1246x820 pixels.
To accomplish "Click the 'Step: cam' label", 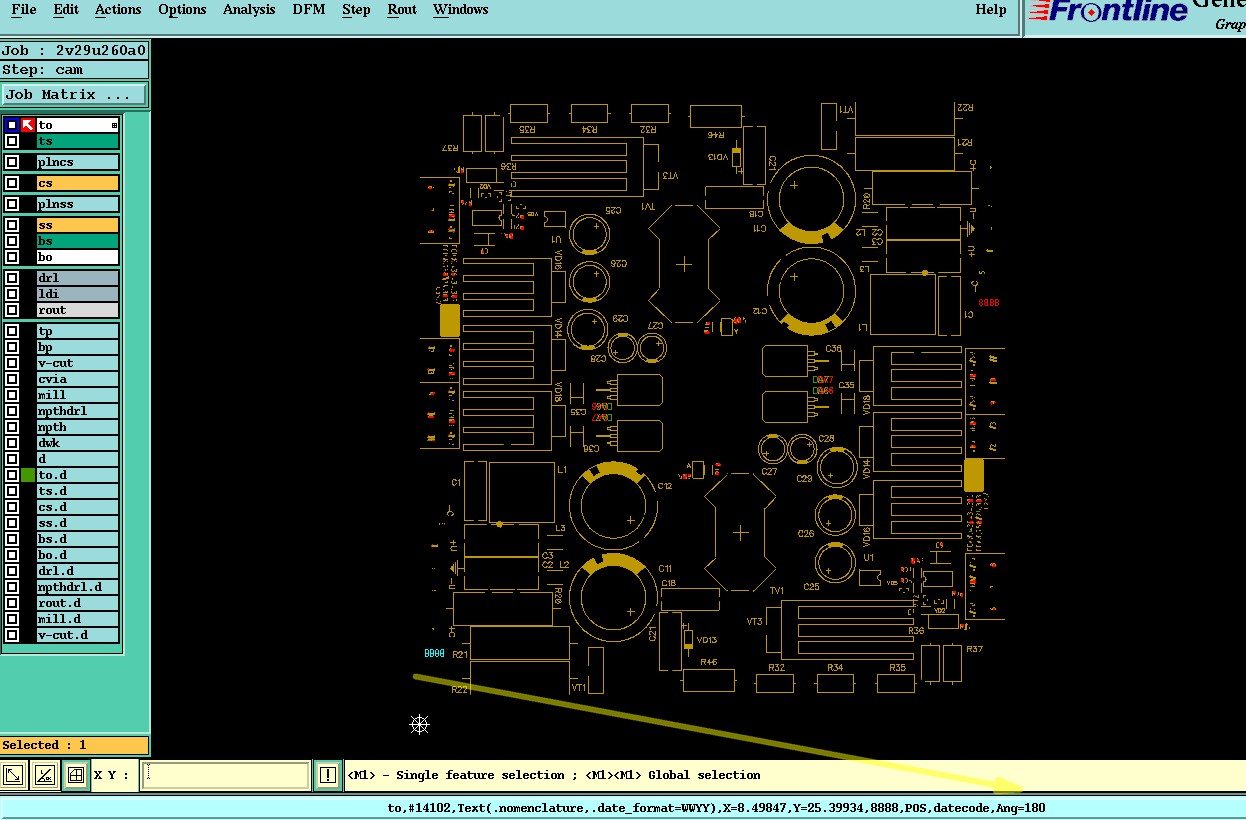I will tap(75, 70).
